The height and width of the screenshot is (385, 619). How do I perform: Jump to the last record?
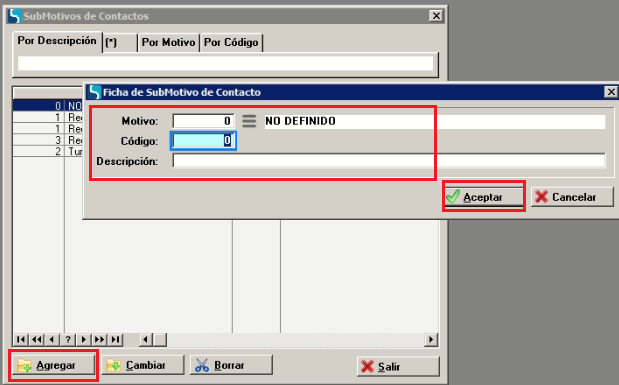coord(115,340)
